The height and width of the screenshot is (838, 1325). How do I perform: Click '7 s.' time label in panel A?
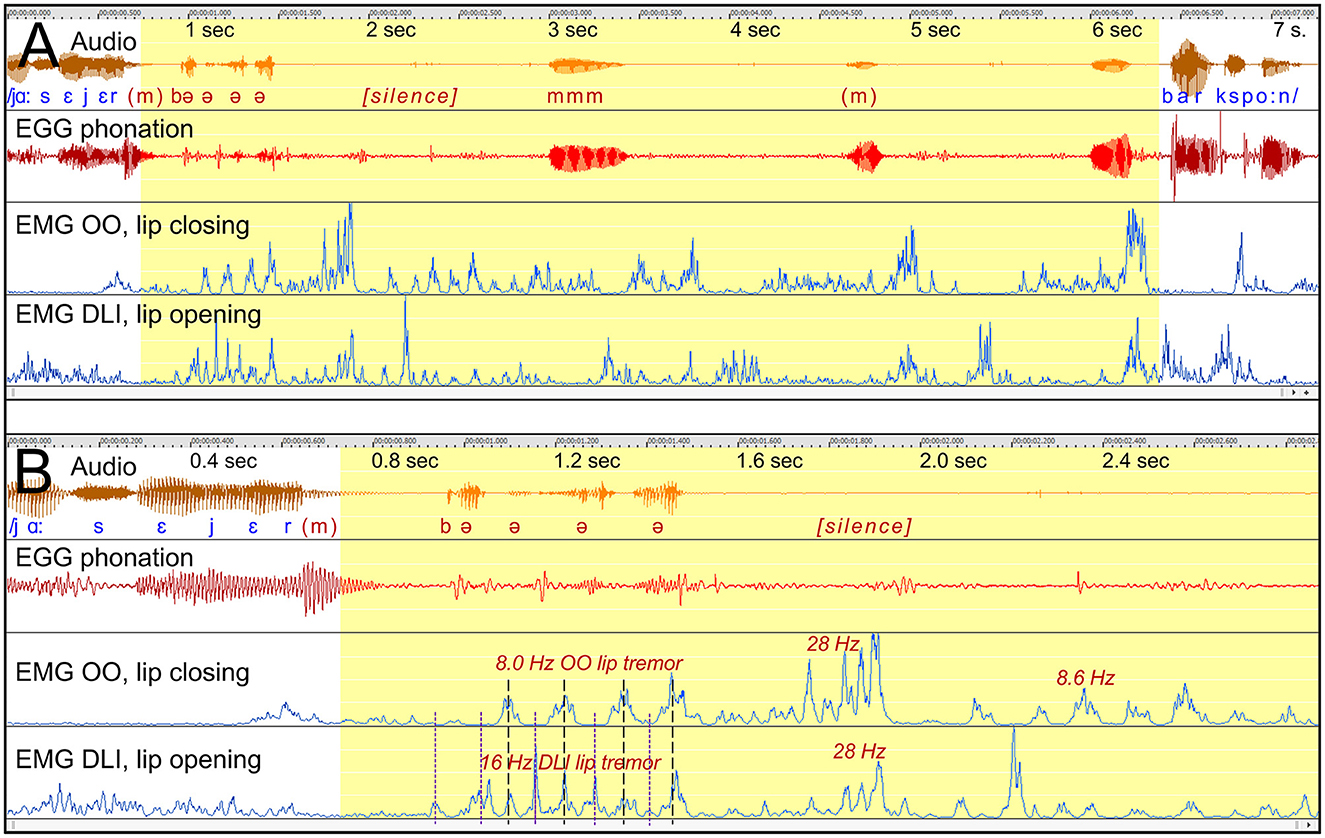point(1291,30)
